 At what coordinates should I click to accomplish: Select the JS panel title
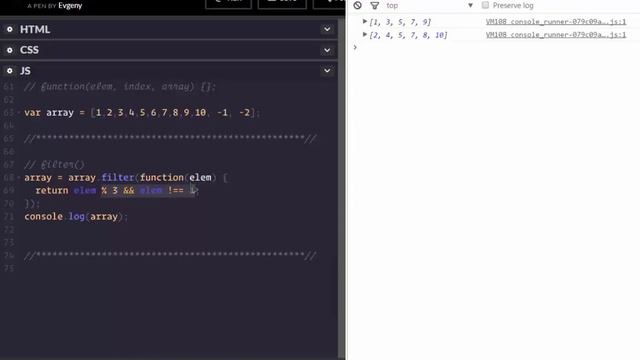tap(25, 71)
